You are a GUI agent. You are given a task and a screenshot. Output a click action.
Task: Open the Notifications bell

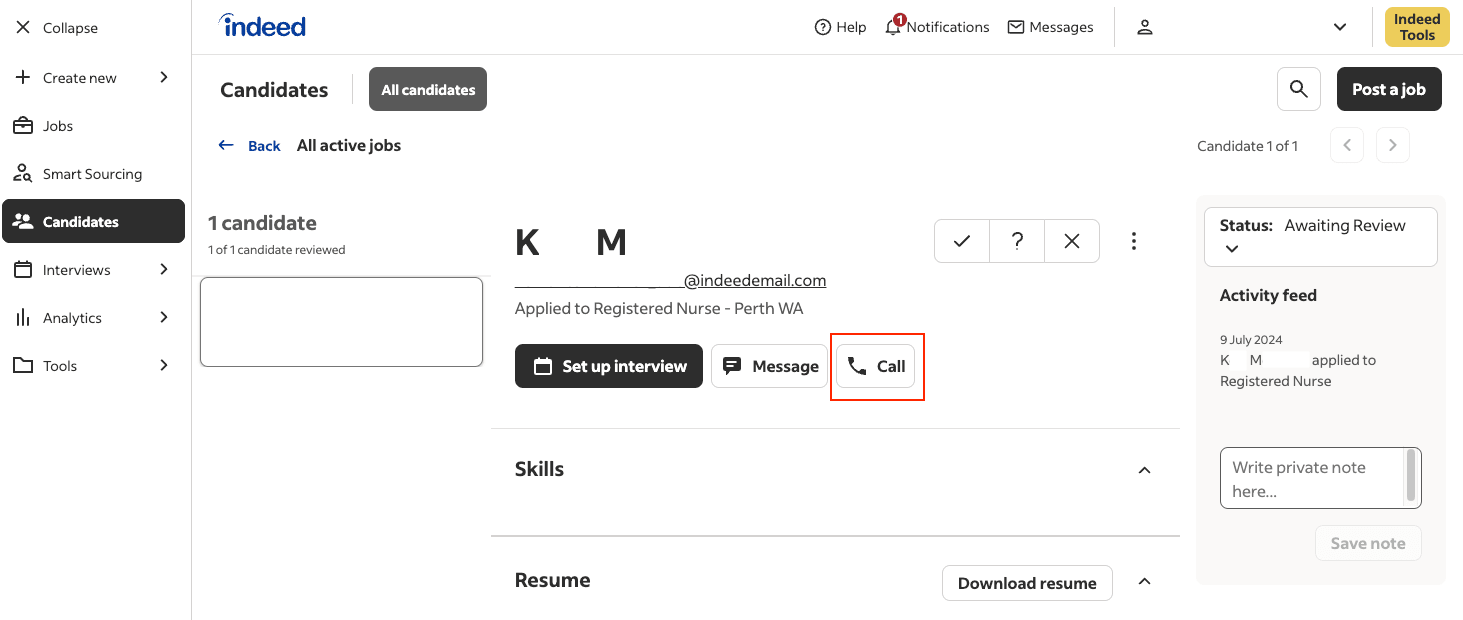[x=893, y=27]
